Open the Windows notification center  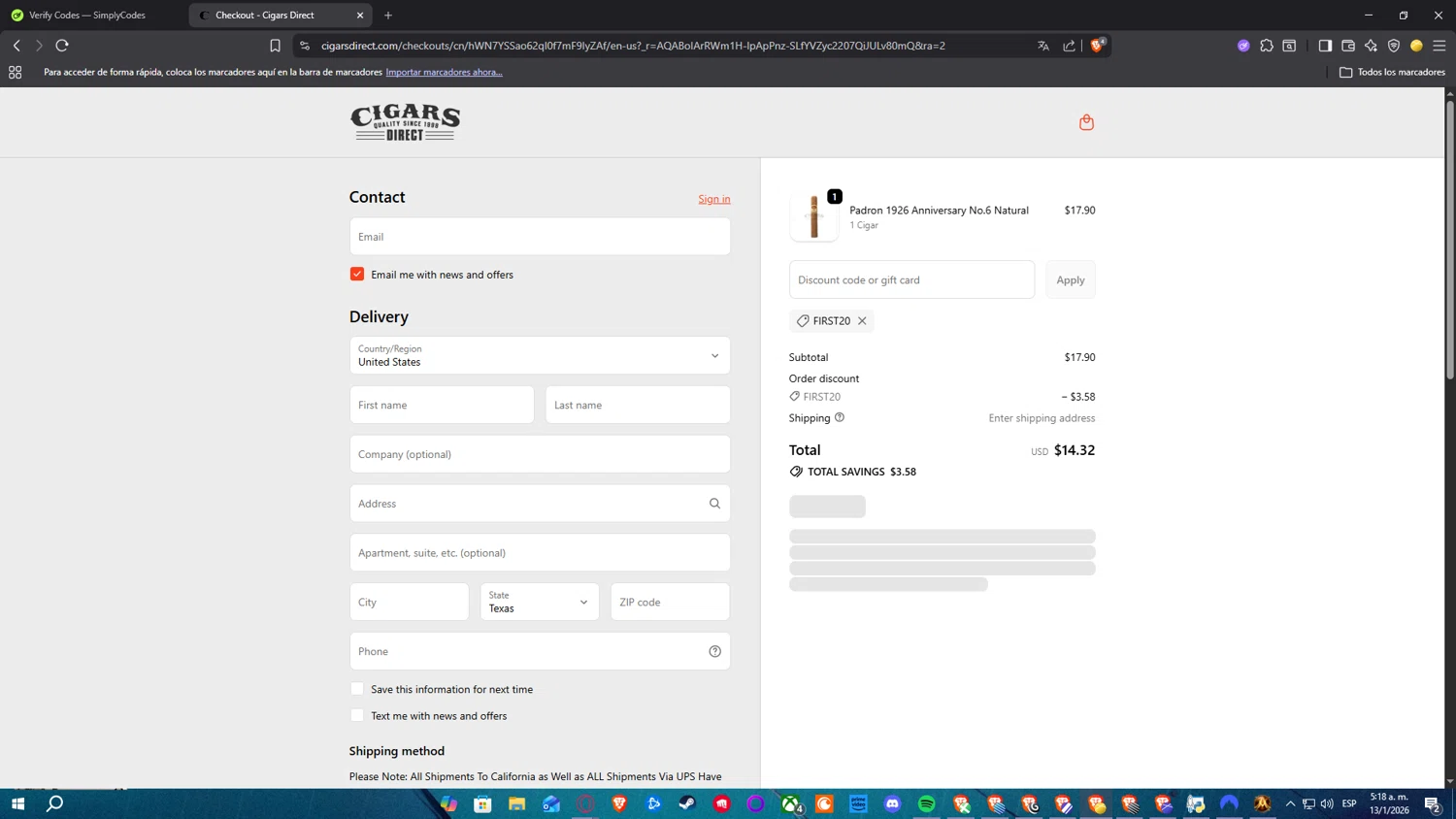pyautogui.click(x=1432, y=803)
